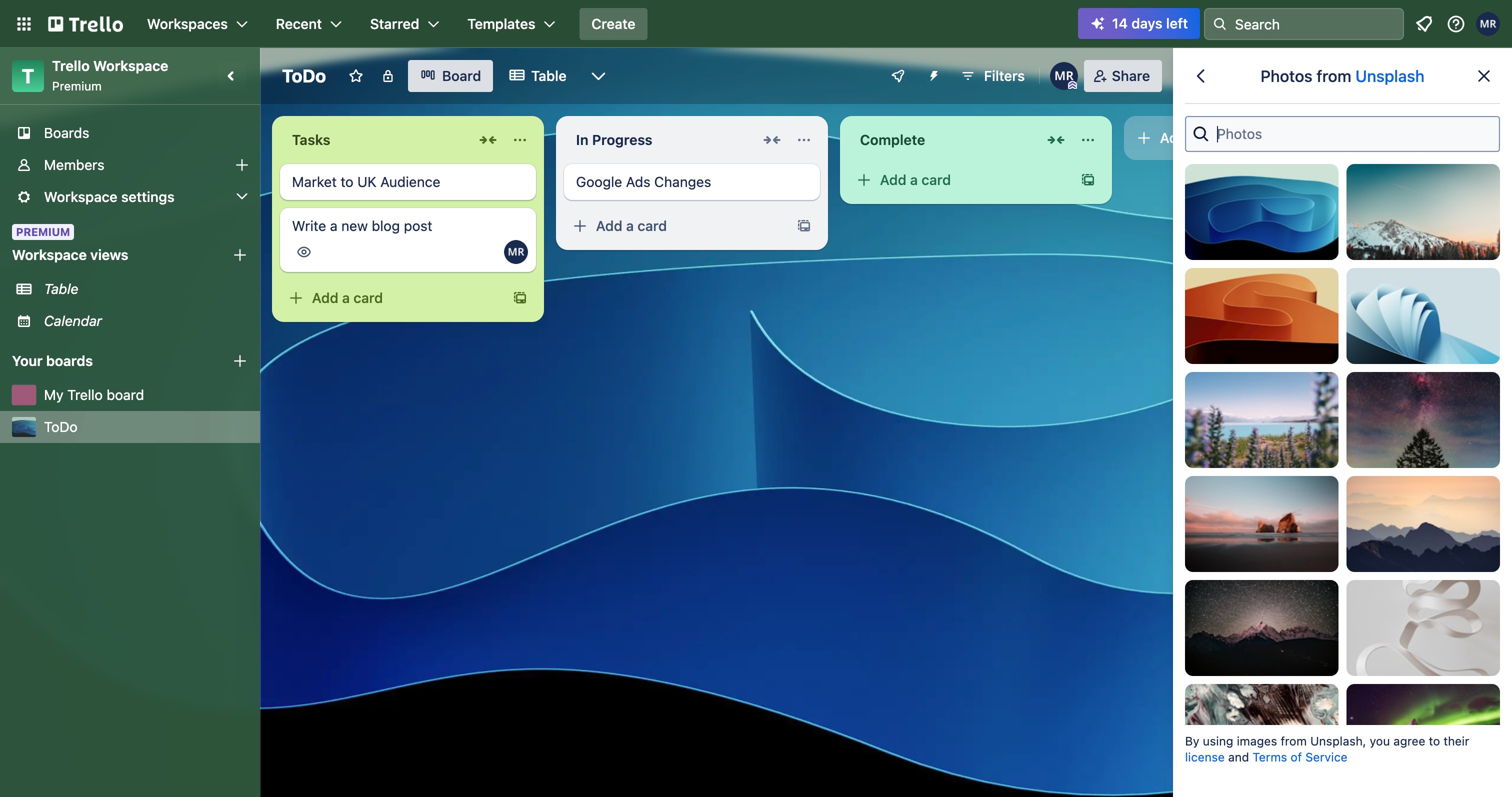Screen dimensions: 1512x797
Task: Open Boards in the sidebar
Action: (129, 132)
